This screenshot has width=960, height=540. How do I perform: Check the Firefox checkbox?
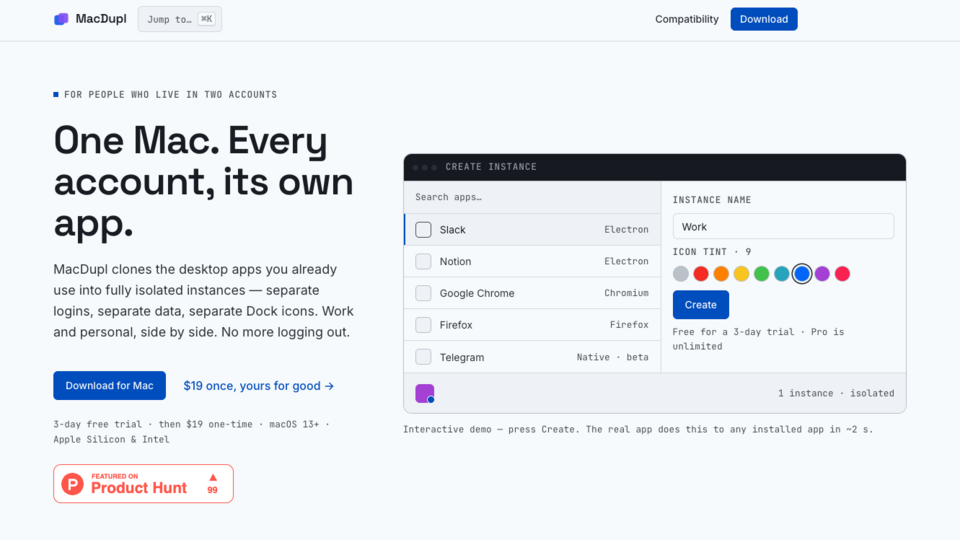423,325
